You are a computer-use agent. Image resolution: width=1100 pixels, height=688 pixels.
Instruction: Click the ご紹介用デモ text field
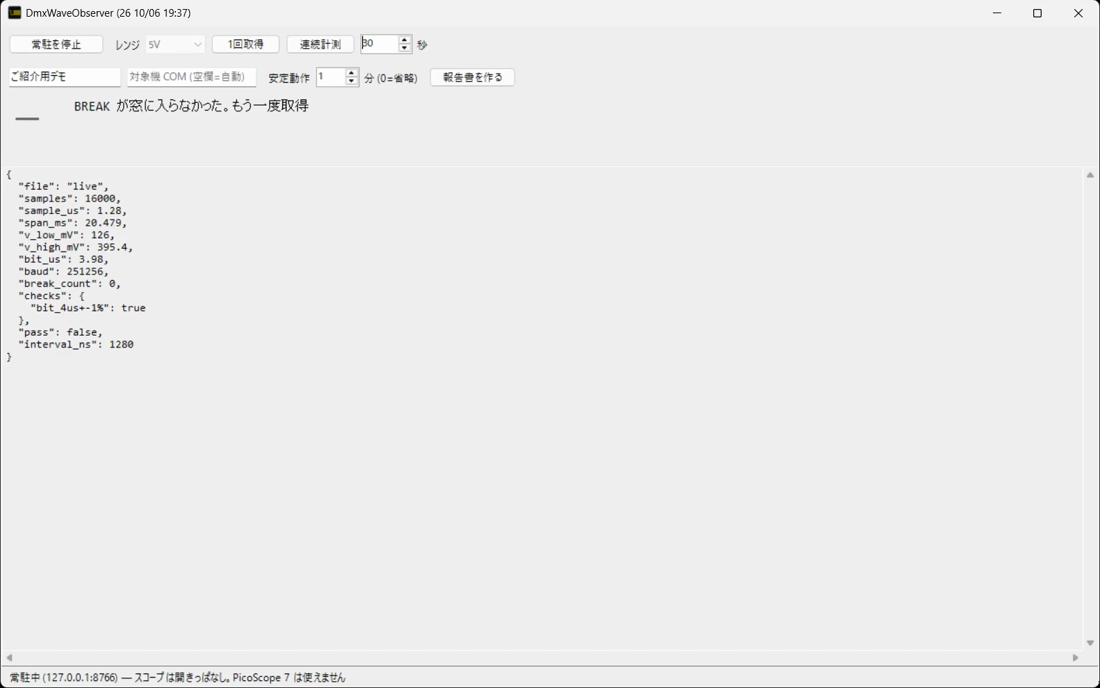pos(65,76)
